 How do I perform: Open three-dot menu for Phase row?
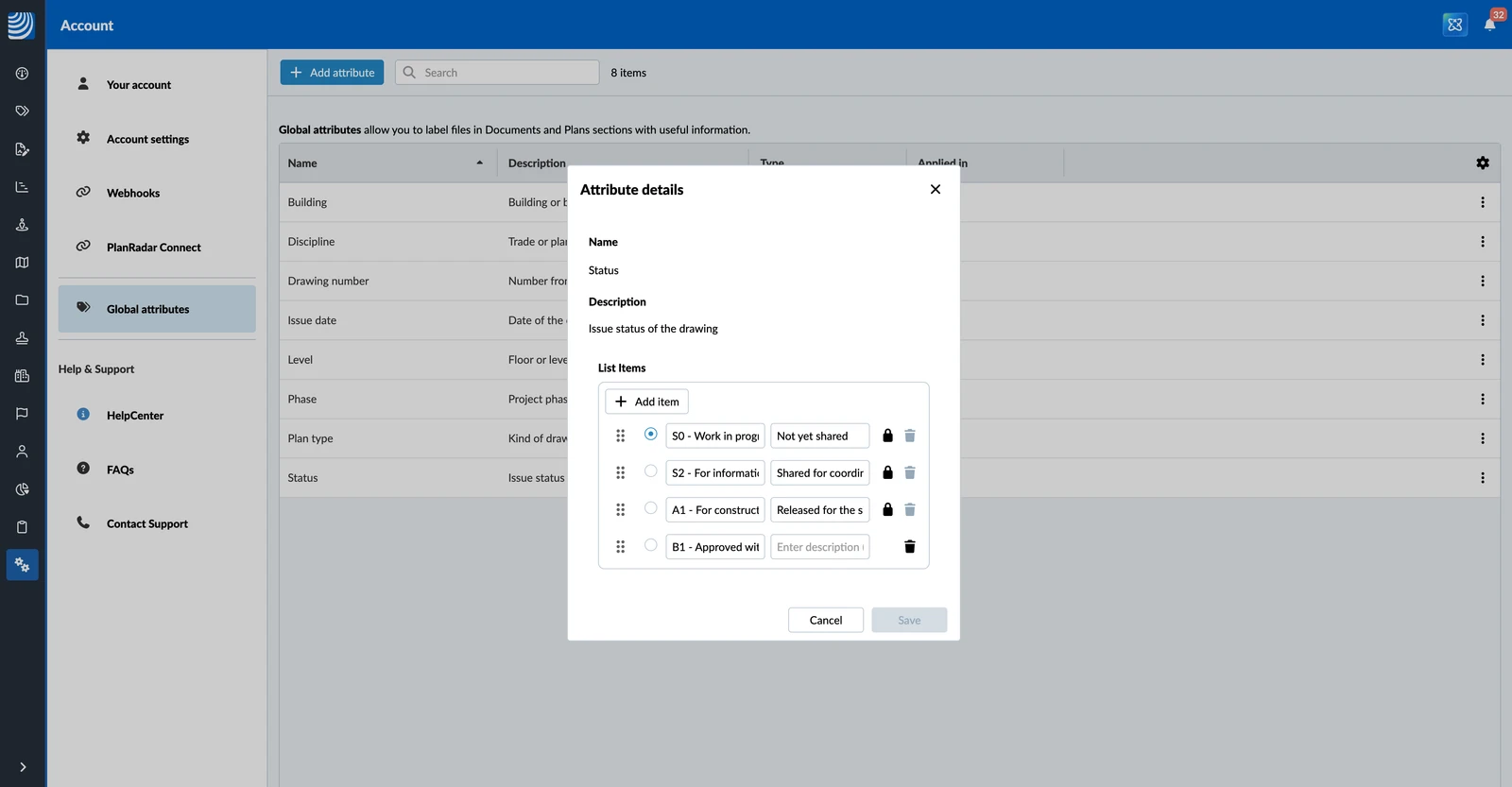click(1483, 399)
